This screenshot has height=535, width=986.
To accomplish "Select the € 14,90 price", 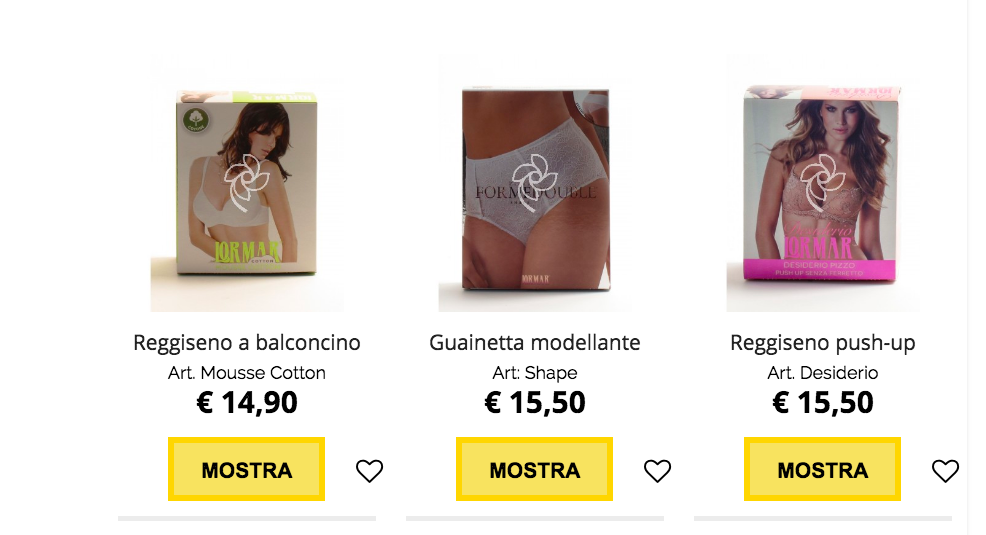I will 246,402.
